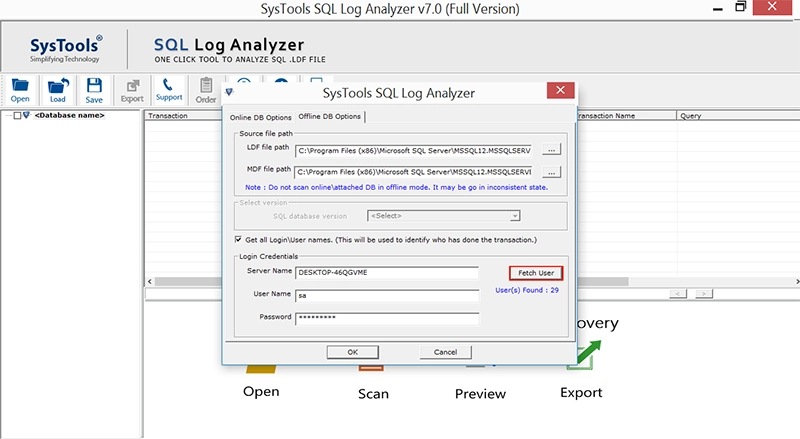
Task: Click the horizontal scrollbar left arrow
Action: pos(149,281)
